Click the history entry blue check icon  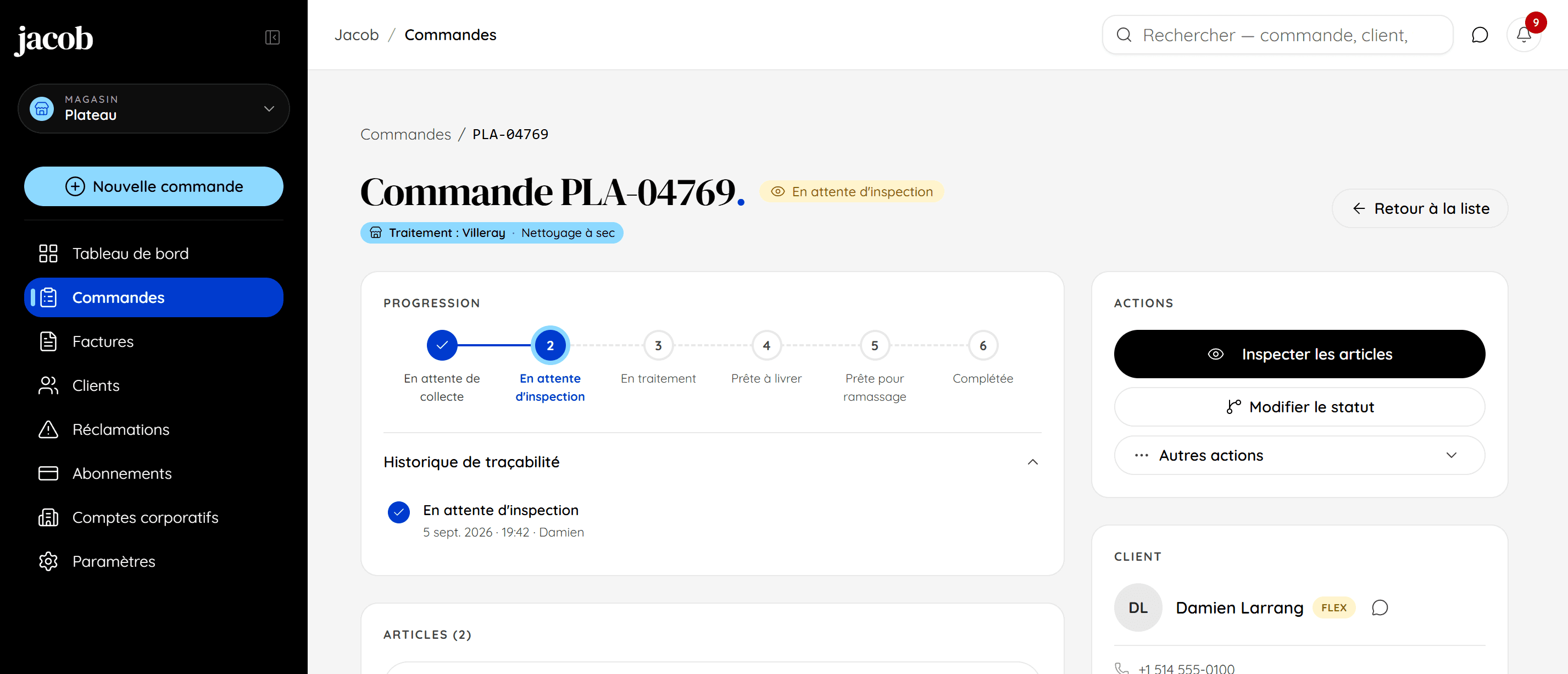399,512
